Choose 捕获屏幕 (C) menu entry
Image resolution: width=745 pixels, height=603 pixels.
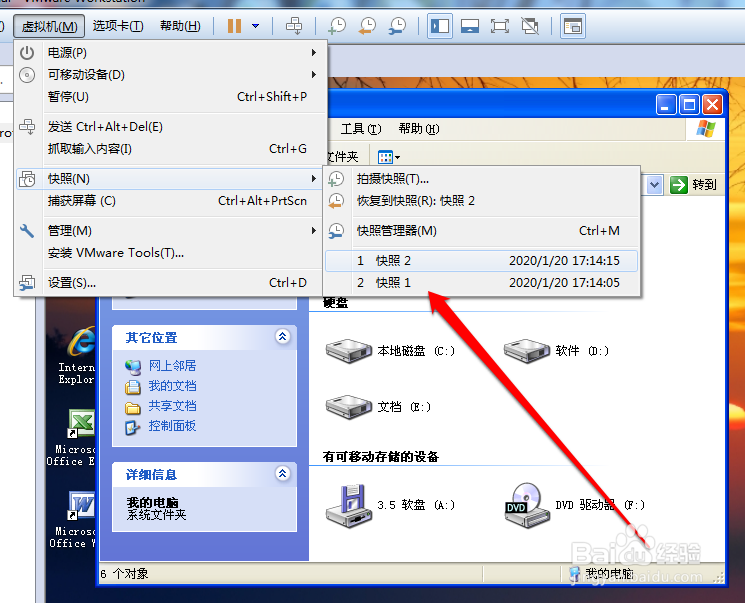click(171, 201)
